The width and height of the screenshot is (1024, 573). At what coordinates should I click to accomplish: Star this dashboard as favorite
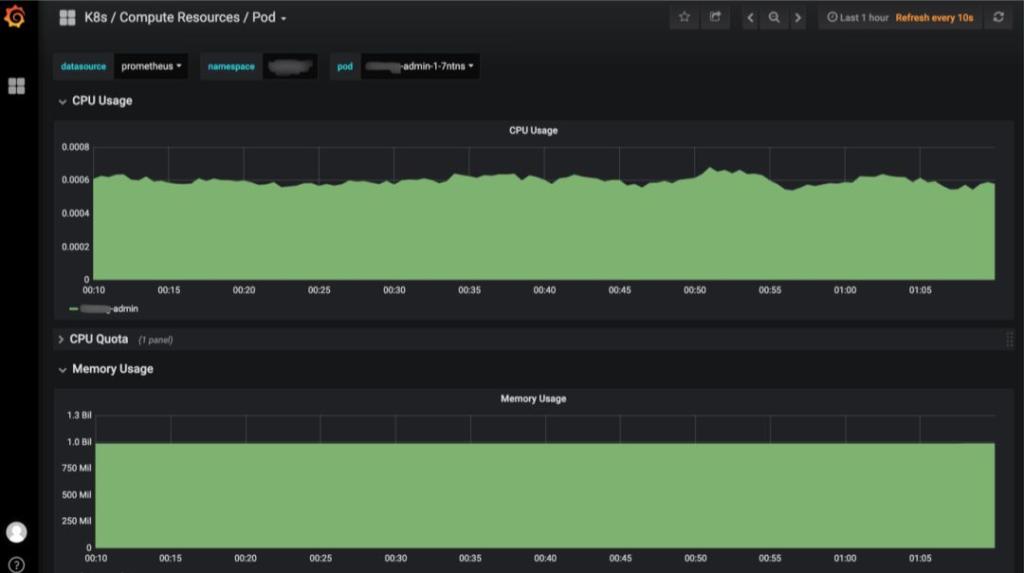(x=684, y=17)
